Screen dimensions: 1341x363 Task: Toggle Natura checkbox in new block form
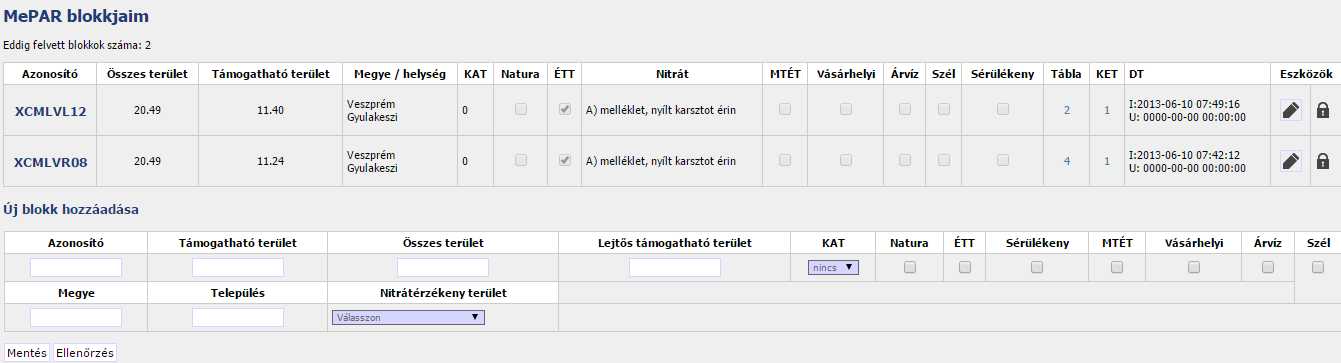click(x=910, y=267)
